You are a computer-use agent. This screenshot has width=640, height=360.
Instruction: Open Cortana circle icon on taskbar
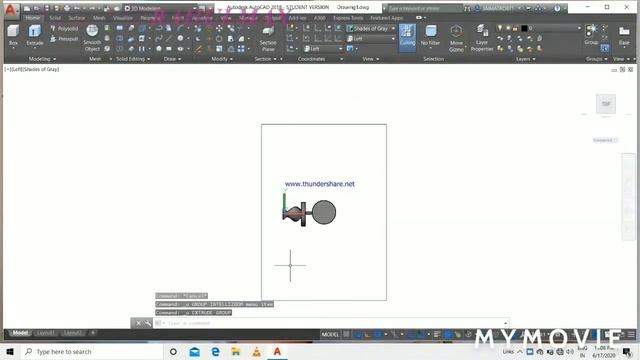[173, 351]
